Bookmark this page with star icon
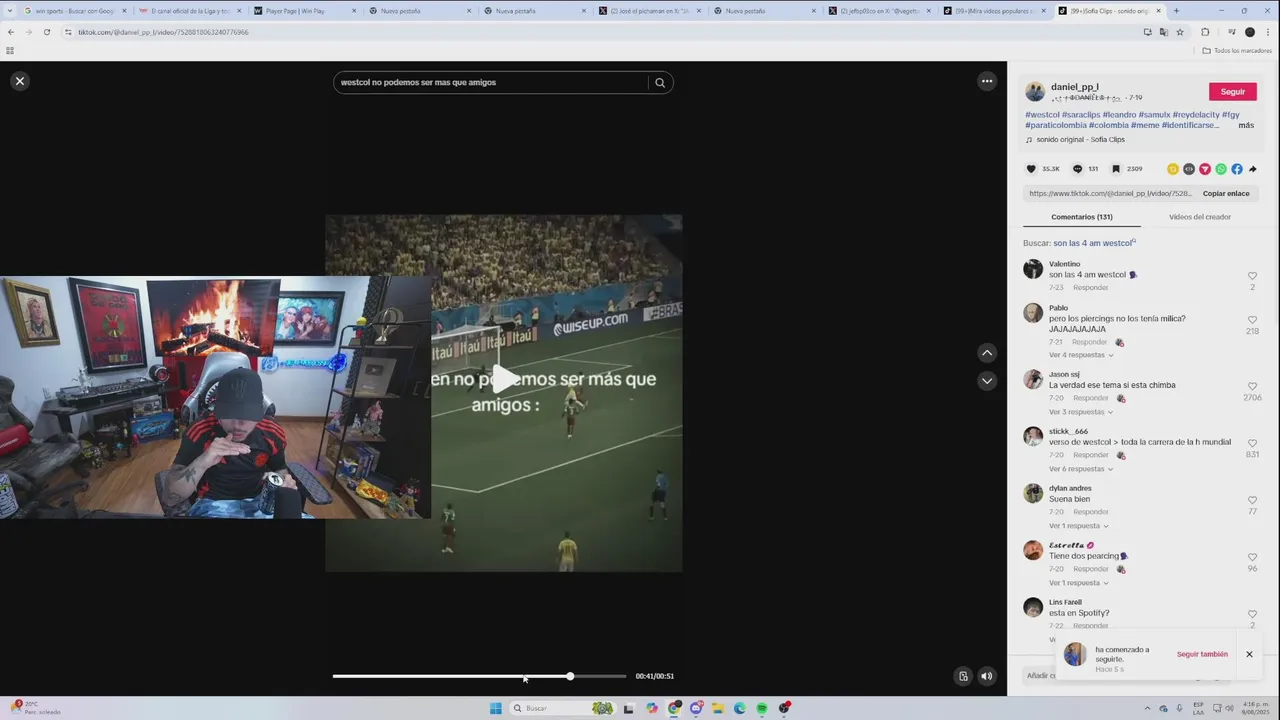This screenshot has height=720, width=1280. 1180,32
